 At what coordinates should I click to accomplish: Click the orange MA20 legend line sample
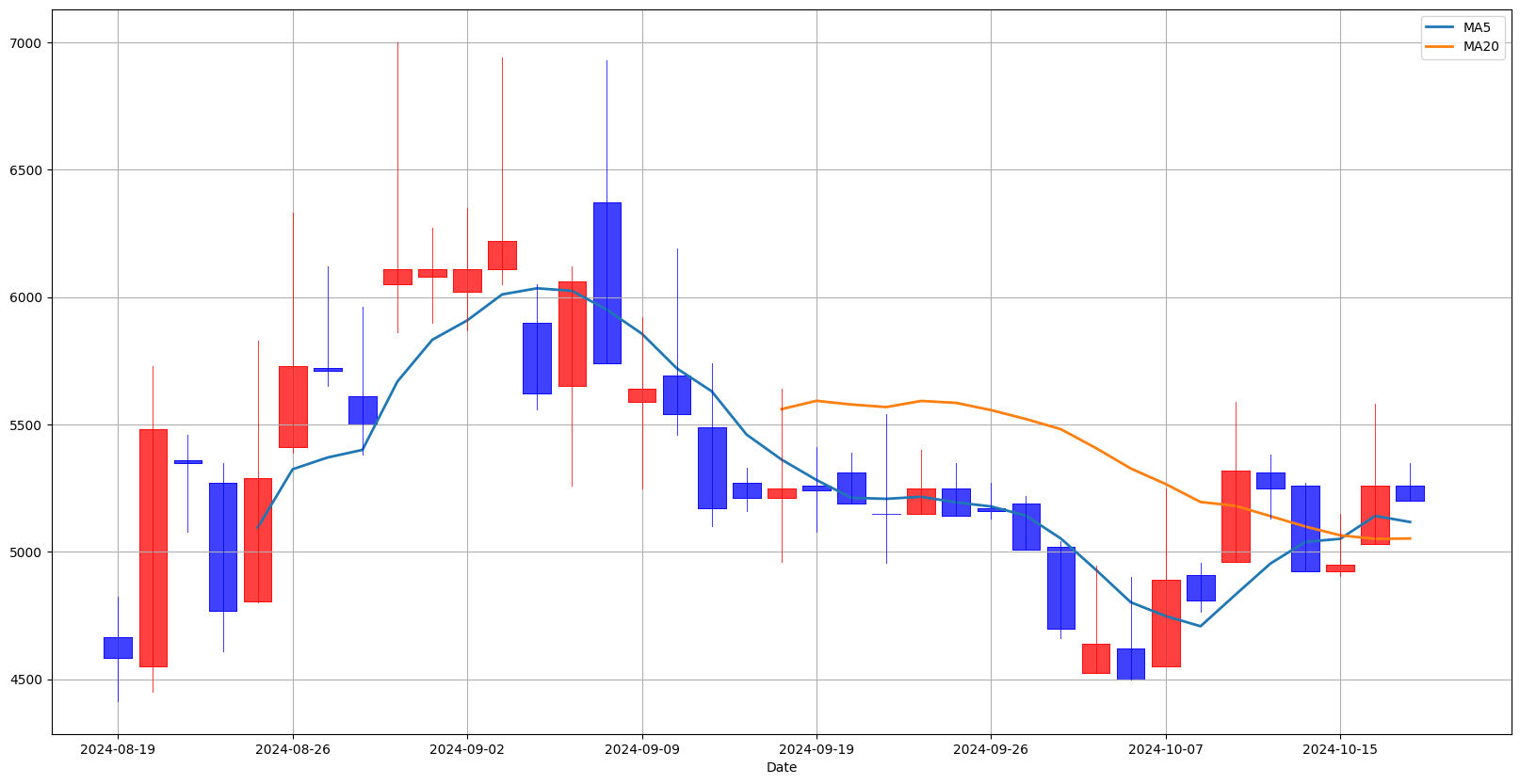pos(1441,46)
